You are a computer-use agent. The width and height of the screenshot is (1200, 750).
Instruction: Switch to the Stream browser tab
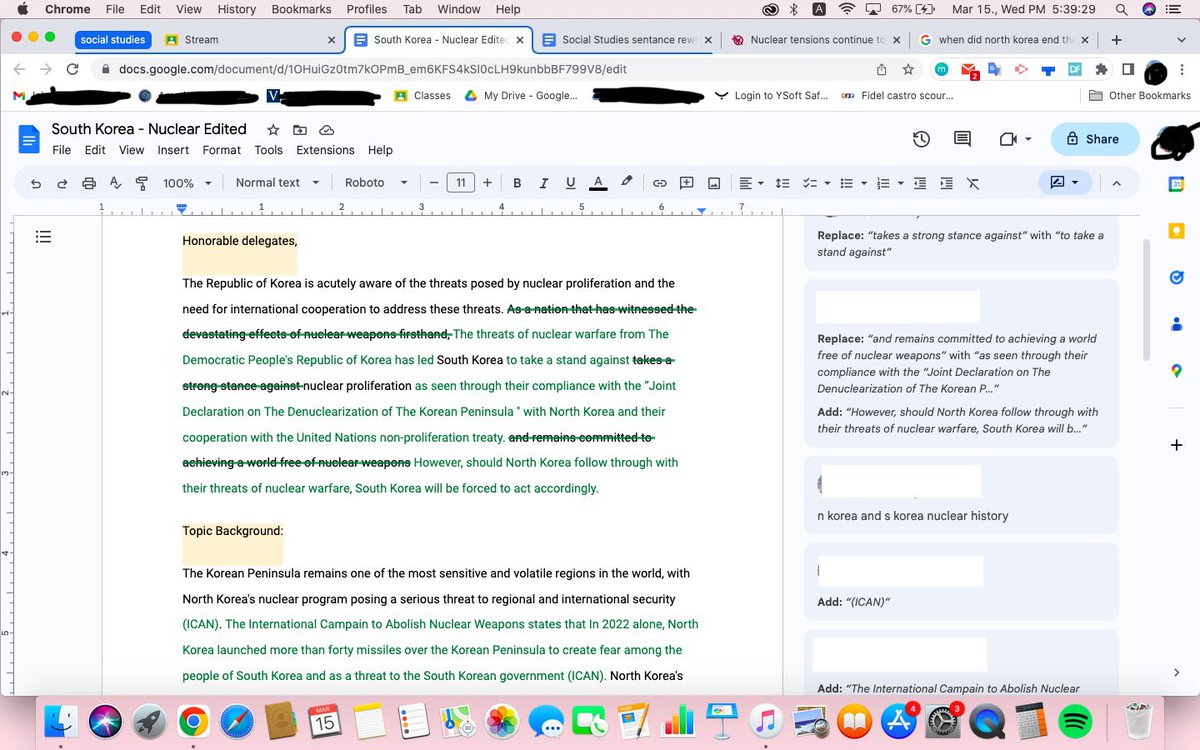click(250, 40)
